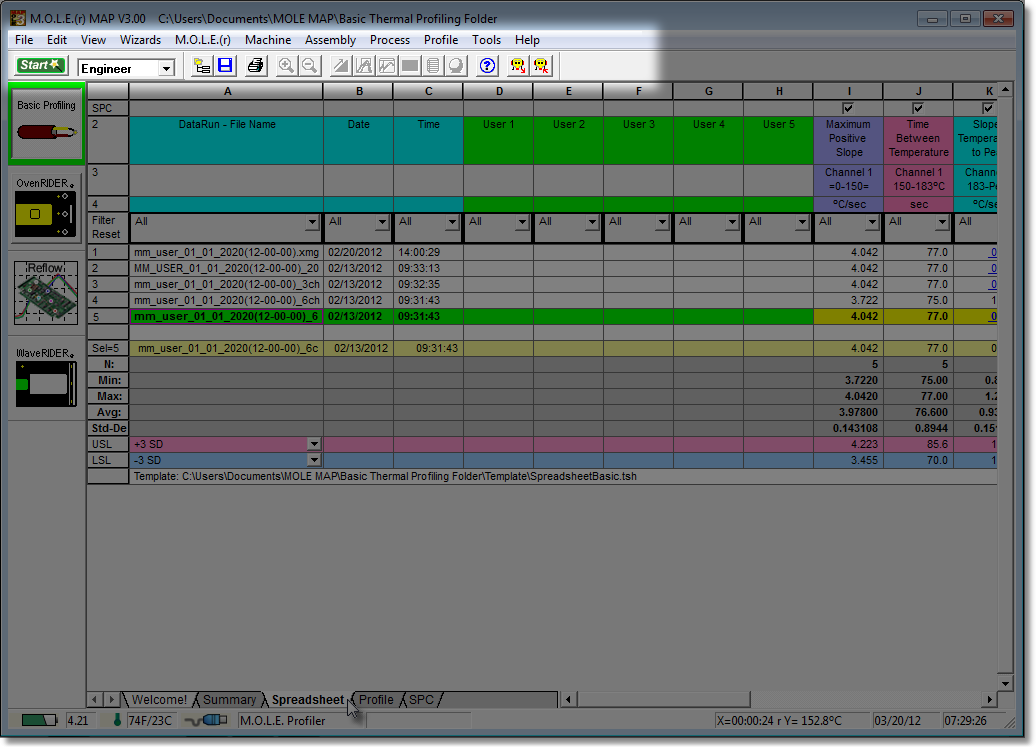Open the File menu
The image size is (1036, 749).
tap(24, 40)
